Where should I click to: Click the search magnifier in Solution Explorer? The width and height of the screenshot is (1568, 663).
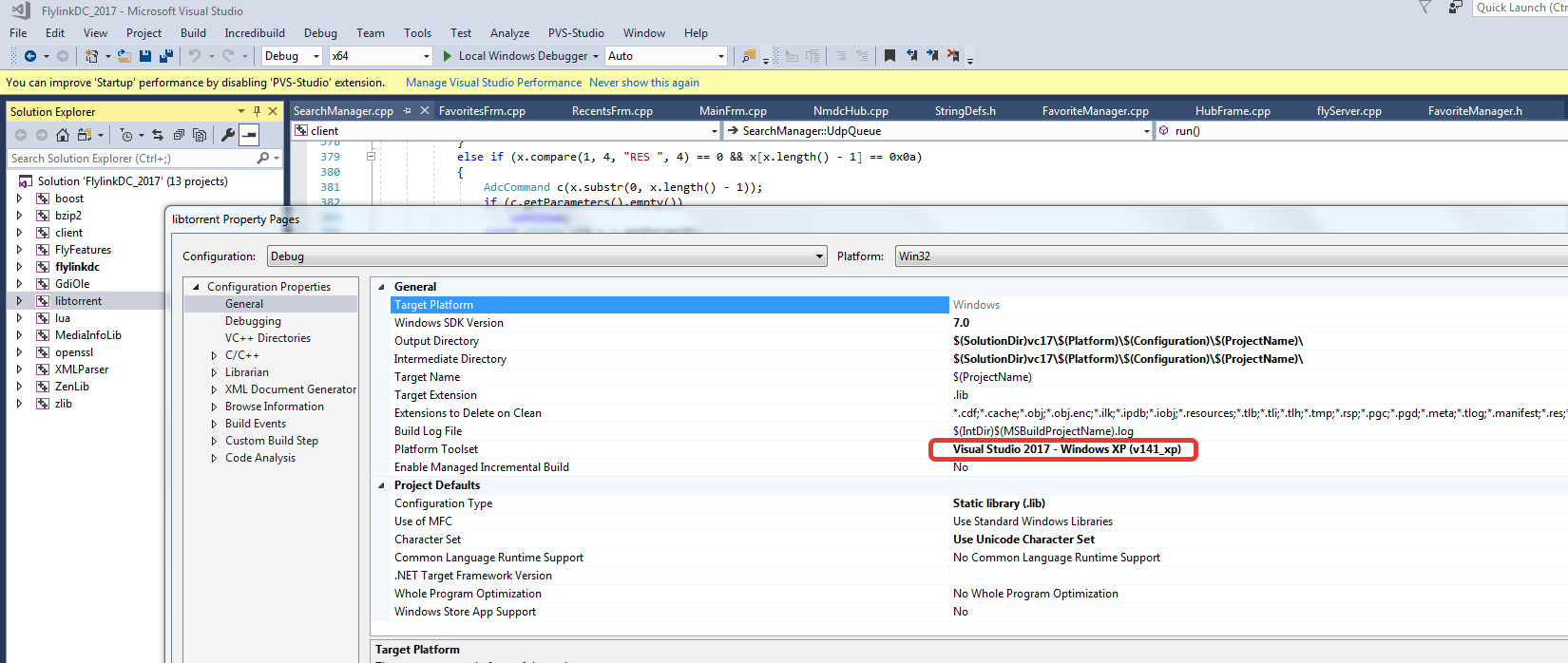pos(263,159)
